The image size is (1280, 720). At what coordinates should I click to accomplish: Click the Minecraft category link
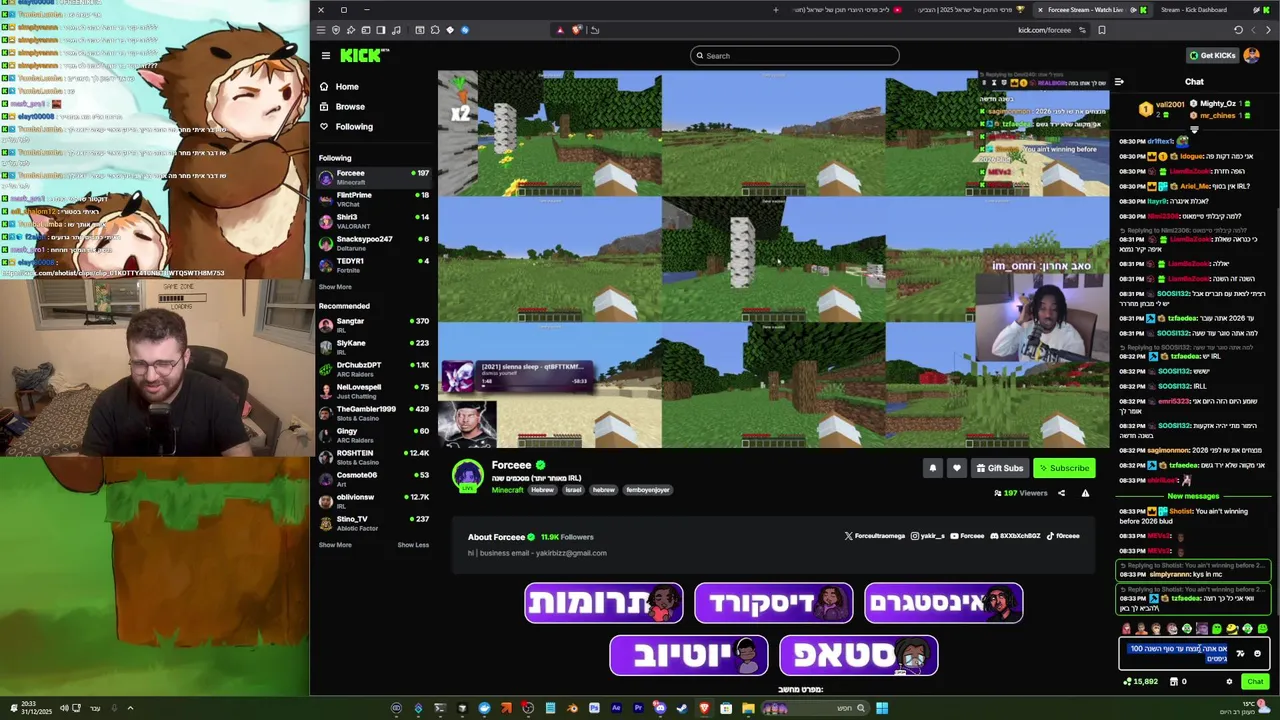click(507, 490)
